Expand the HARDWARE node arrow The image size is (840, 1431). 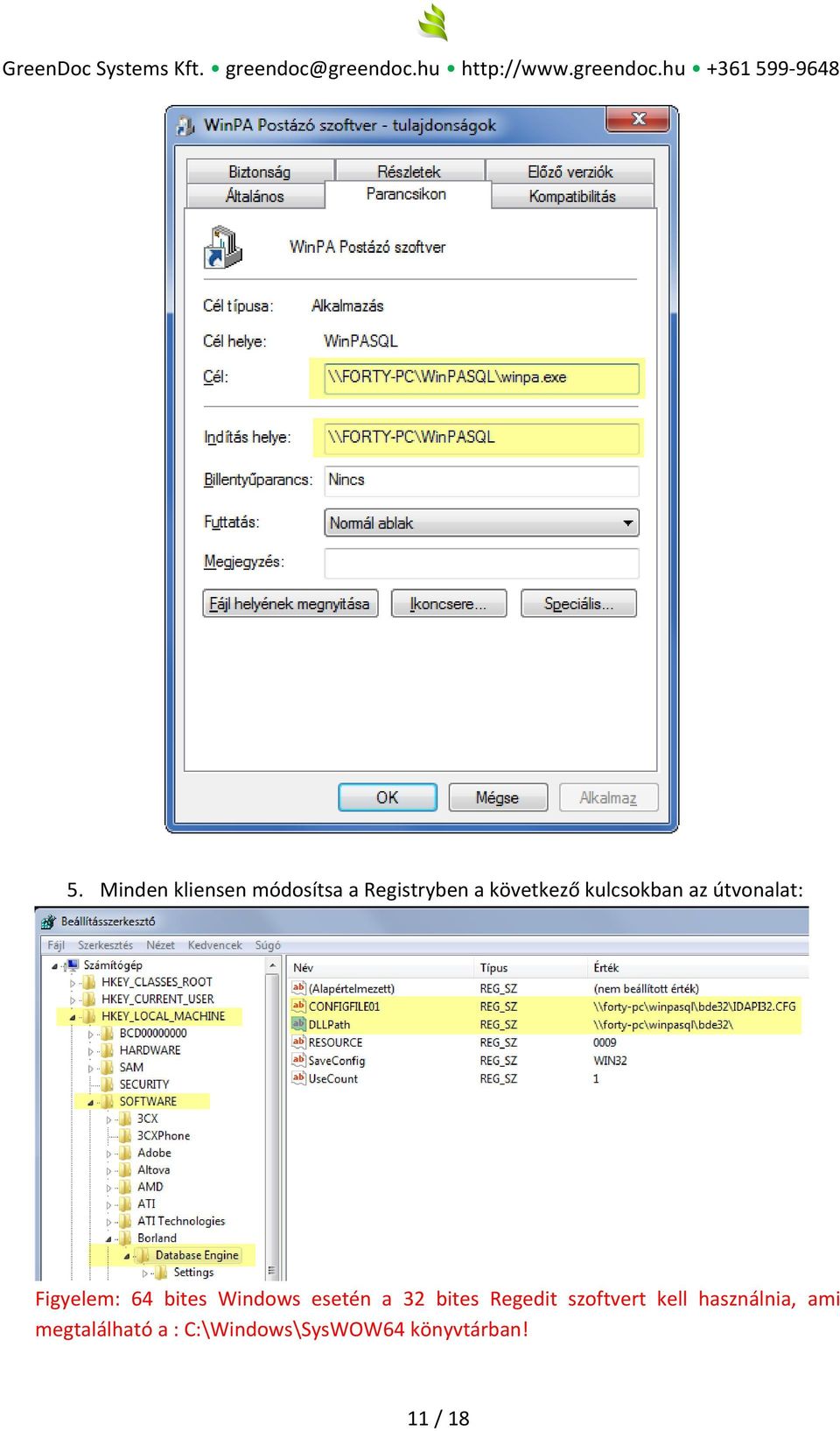point(90,1051)
